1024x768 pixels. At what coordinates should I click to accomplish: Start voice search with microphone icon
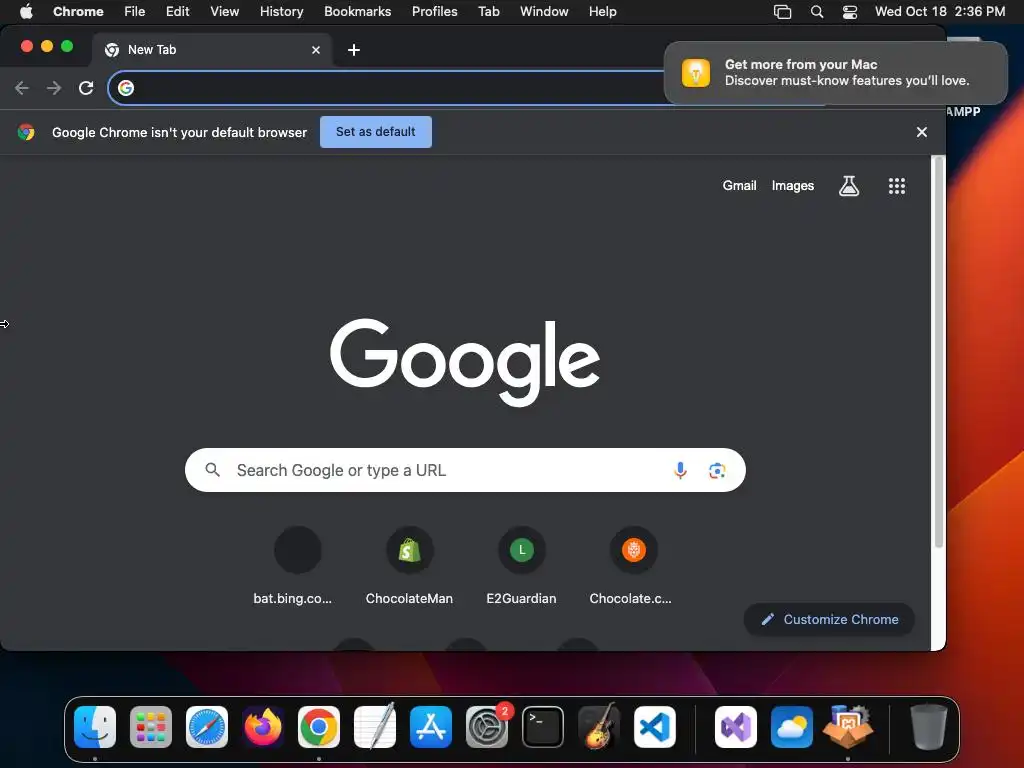680,470
